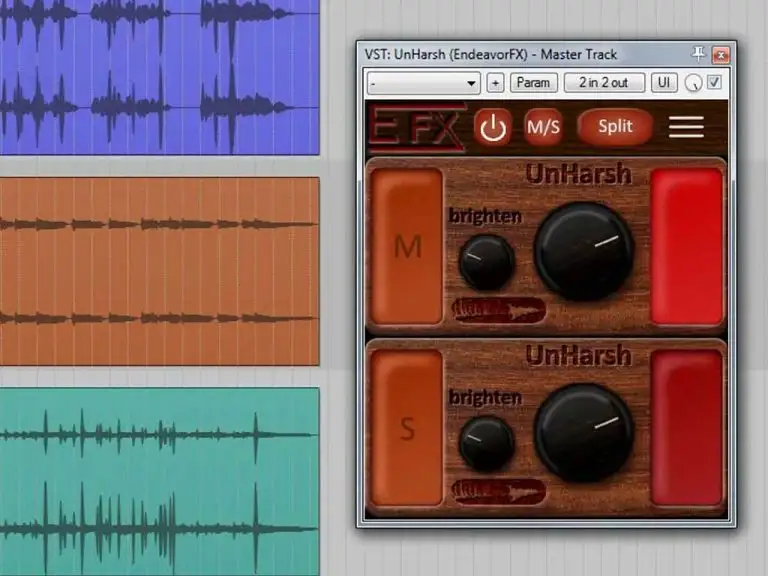Select the blue audio clip track

click(160, 77)
